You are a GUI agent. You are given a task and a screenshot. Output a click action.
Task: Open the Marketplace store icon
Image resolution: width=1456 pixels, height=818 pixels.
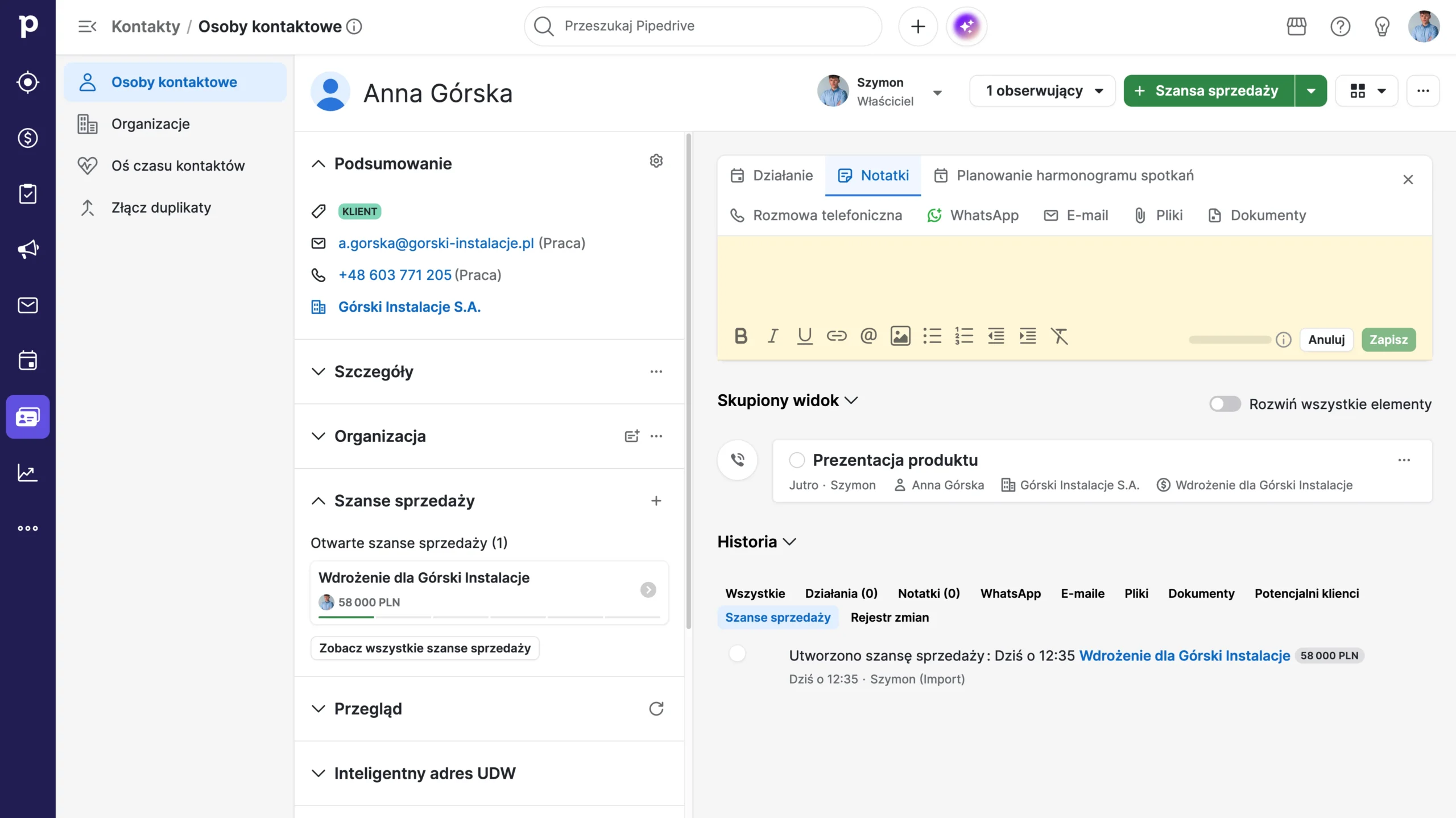point(1296,26)
